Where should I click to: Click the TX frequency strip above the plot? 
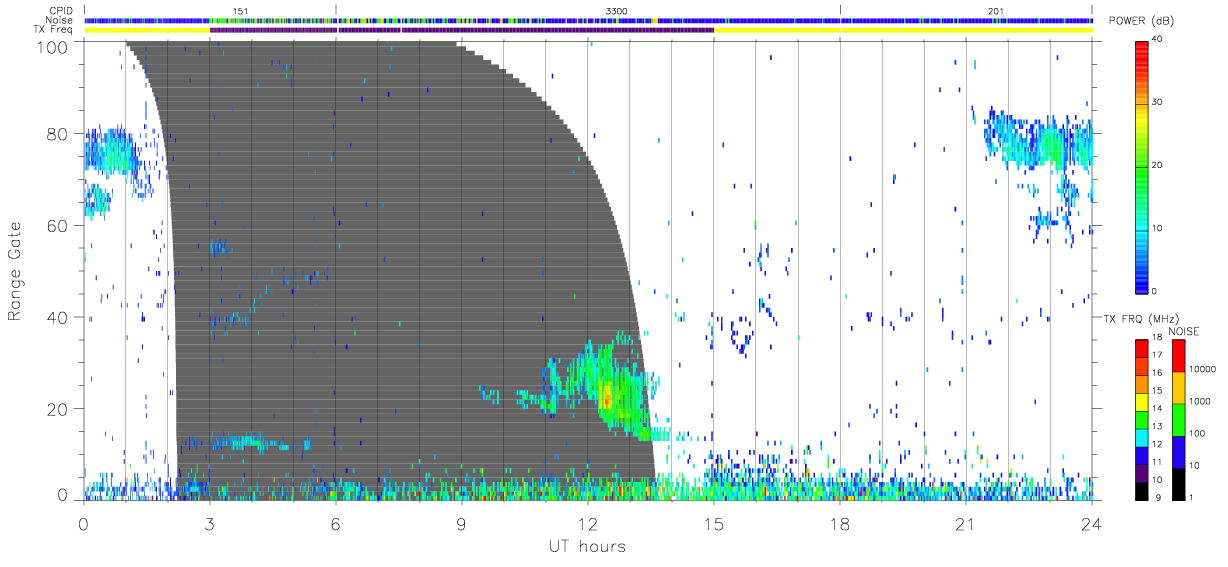[x=588, y=30]
